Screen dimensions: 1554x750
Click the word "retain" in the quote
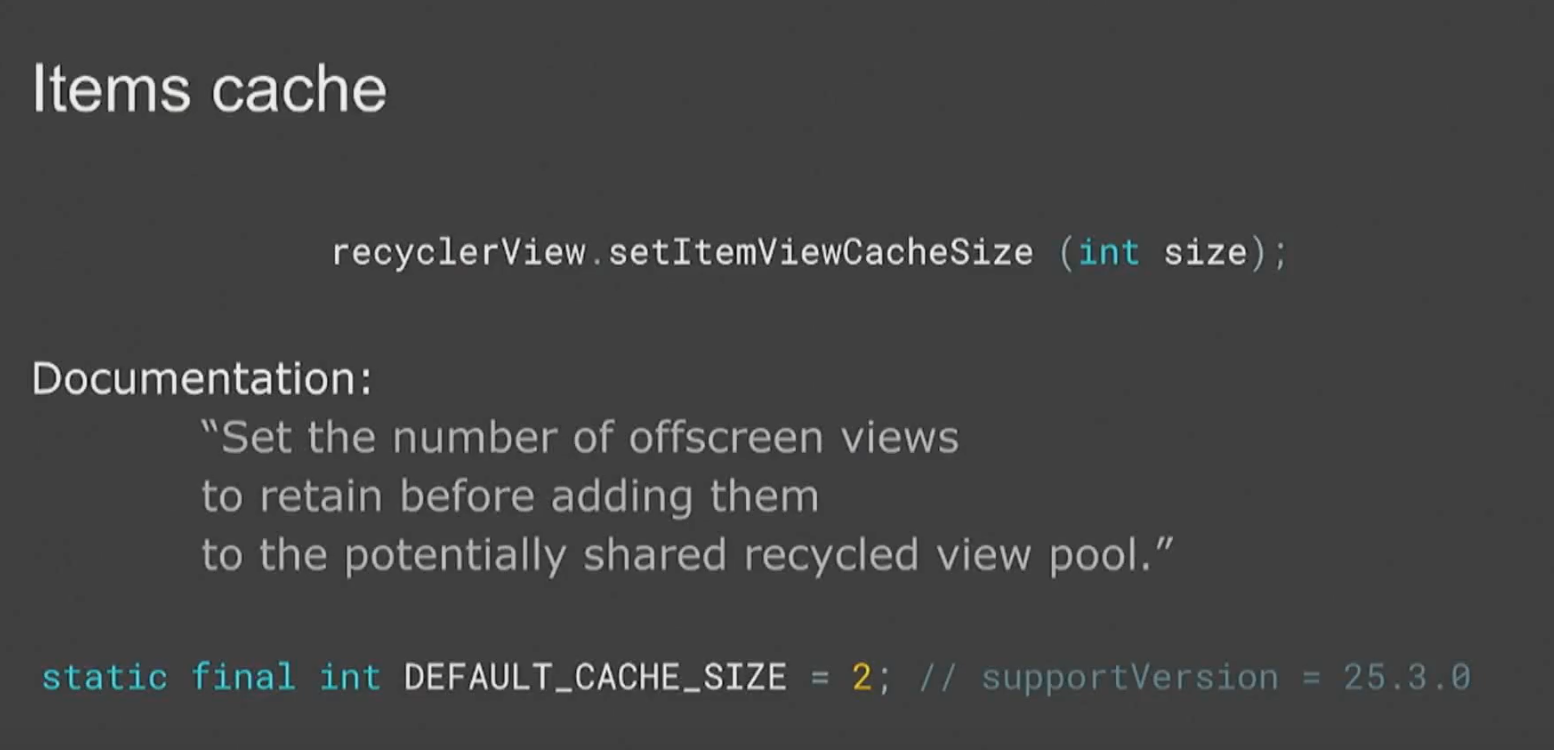320,496
